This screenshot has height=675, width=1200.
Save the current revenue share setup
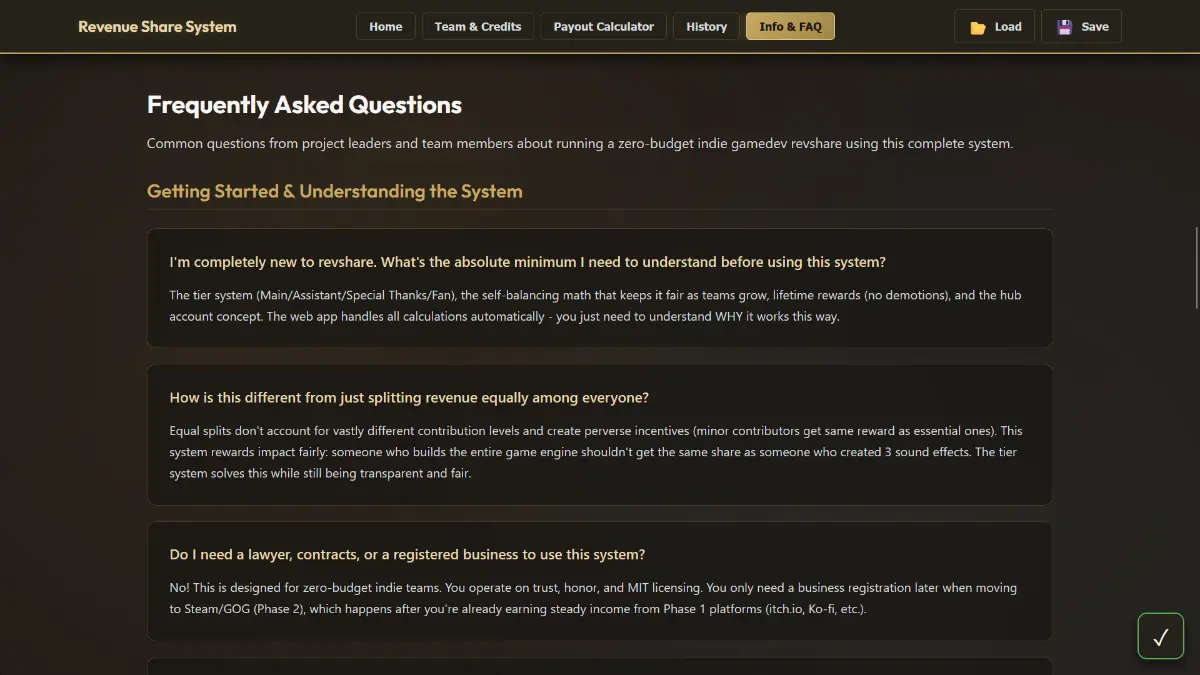[1081, 26]
